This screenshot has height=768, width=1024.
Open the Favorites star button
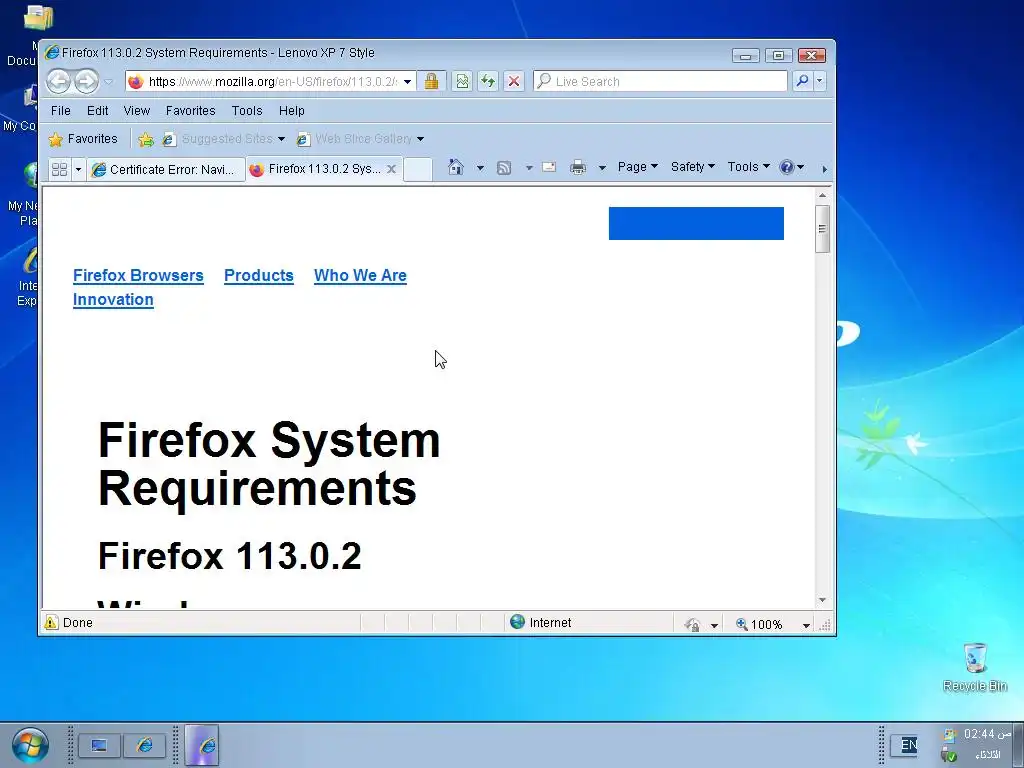coord(83,138)
